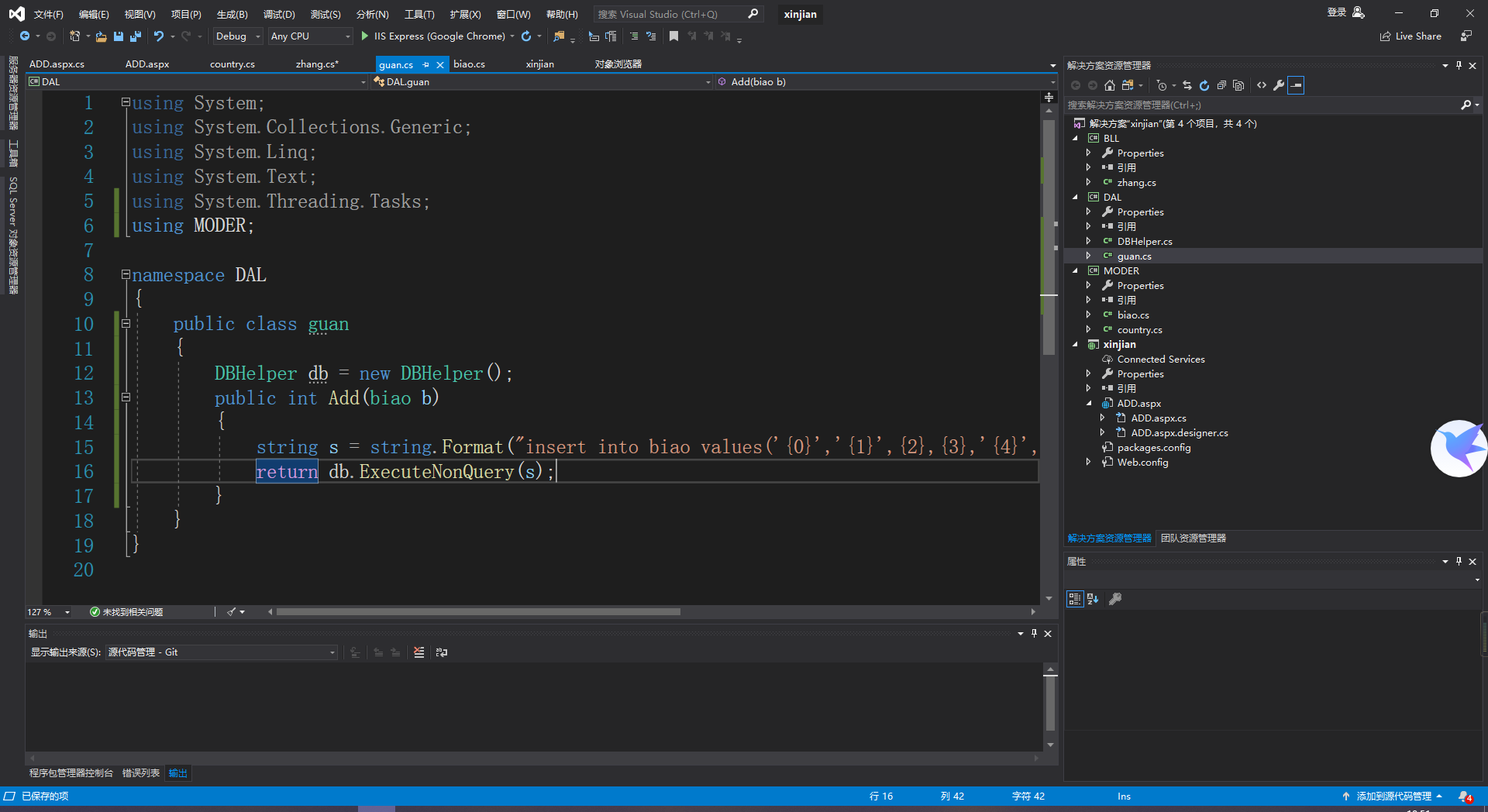Switch to the zhang.cs* editor tab
This screenshot has height=812, width=1488.
(x=317, y=64)
